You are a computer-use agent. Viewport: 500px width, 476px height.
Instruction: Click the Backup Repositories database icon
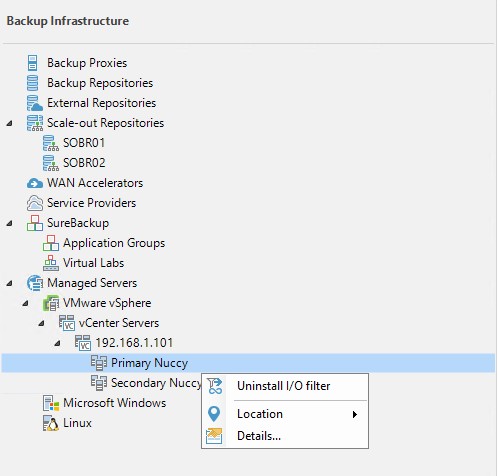pyautogui.click(x=32, y=83)
